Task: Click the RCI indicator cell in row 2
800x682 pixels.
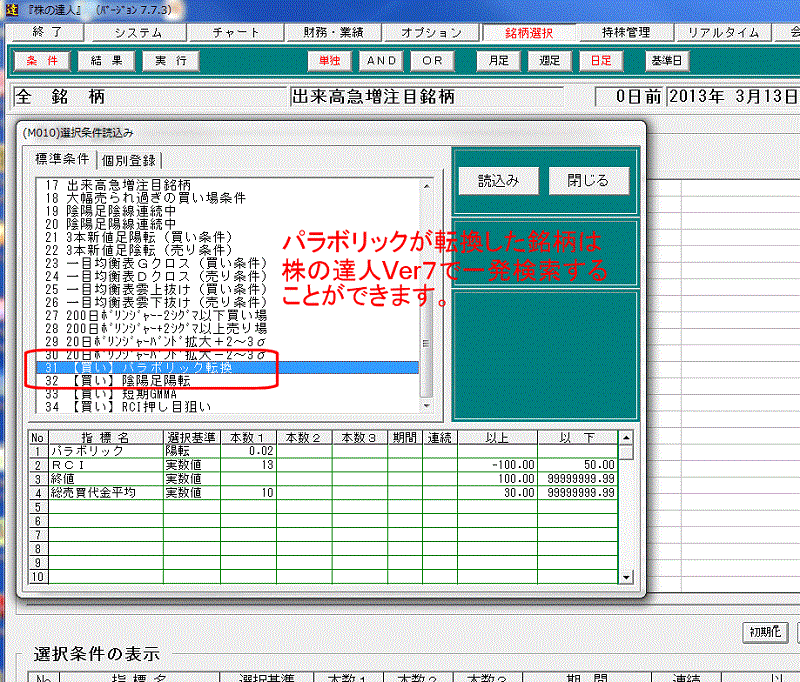Action: 106,465
